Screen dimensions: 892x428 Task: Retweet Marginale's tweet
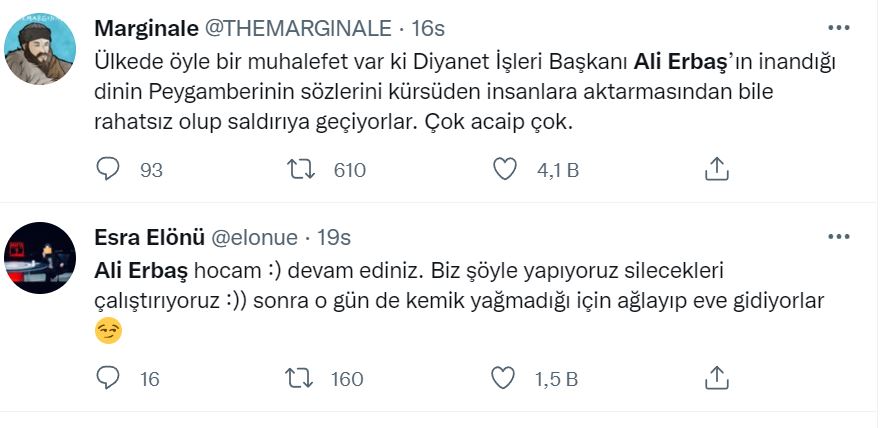pos(300,170)
